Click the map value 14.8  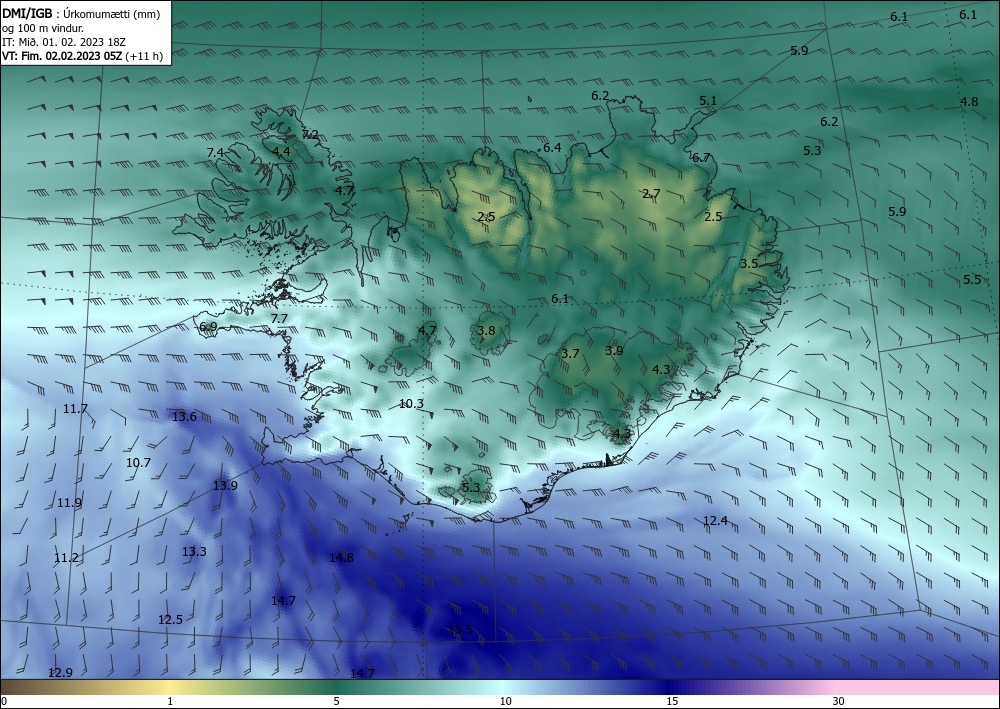(x=341, y=557)
